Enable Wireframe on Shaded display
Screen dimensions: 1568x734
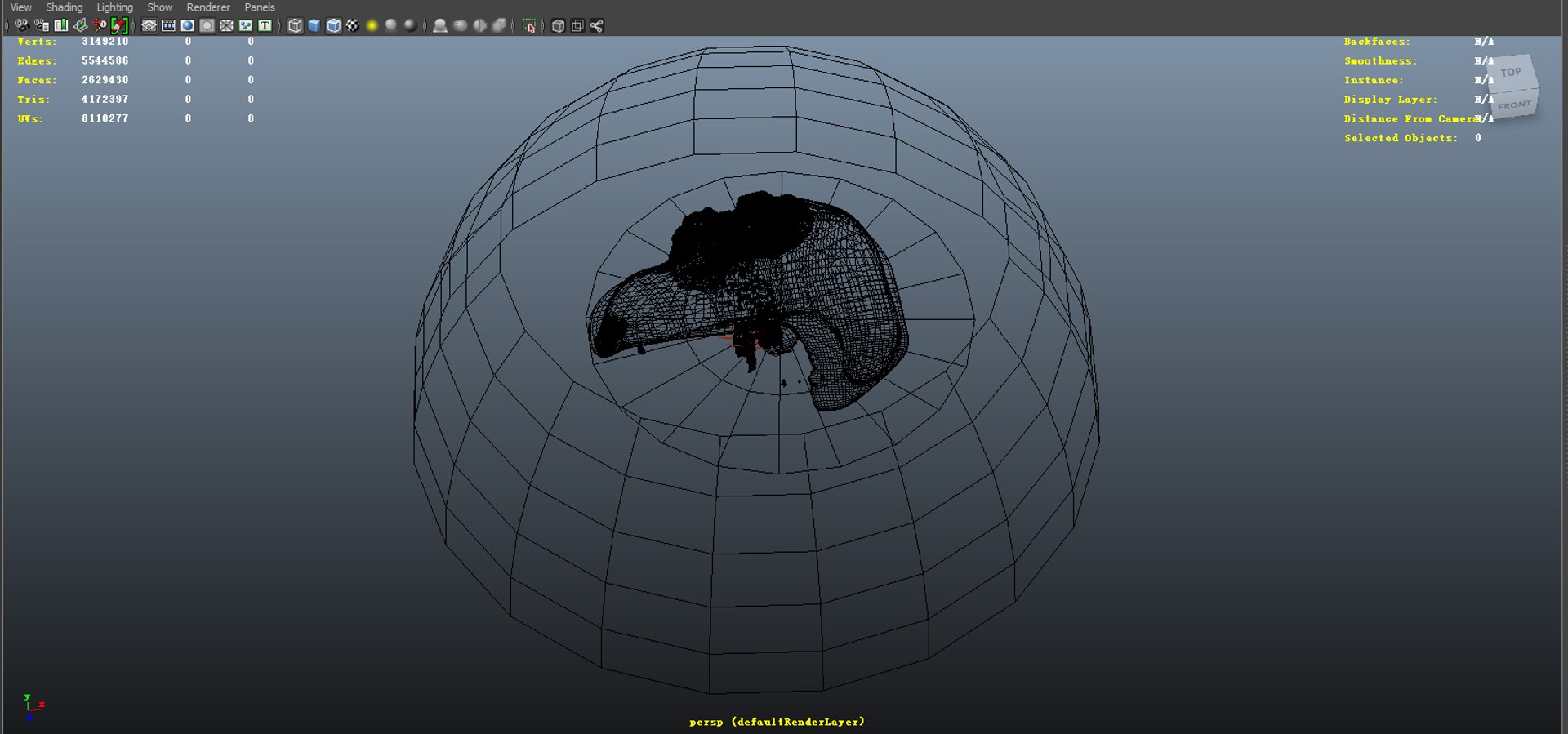pos(334,26)
